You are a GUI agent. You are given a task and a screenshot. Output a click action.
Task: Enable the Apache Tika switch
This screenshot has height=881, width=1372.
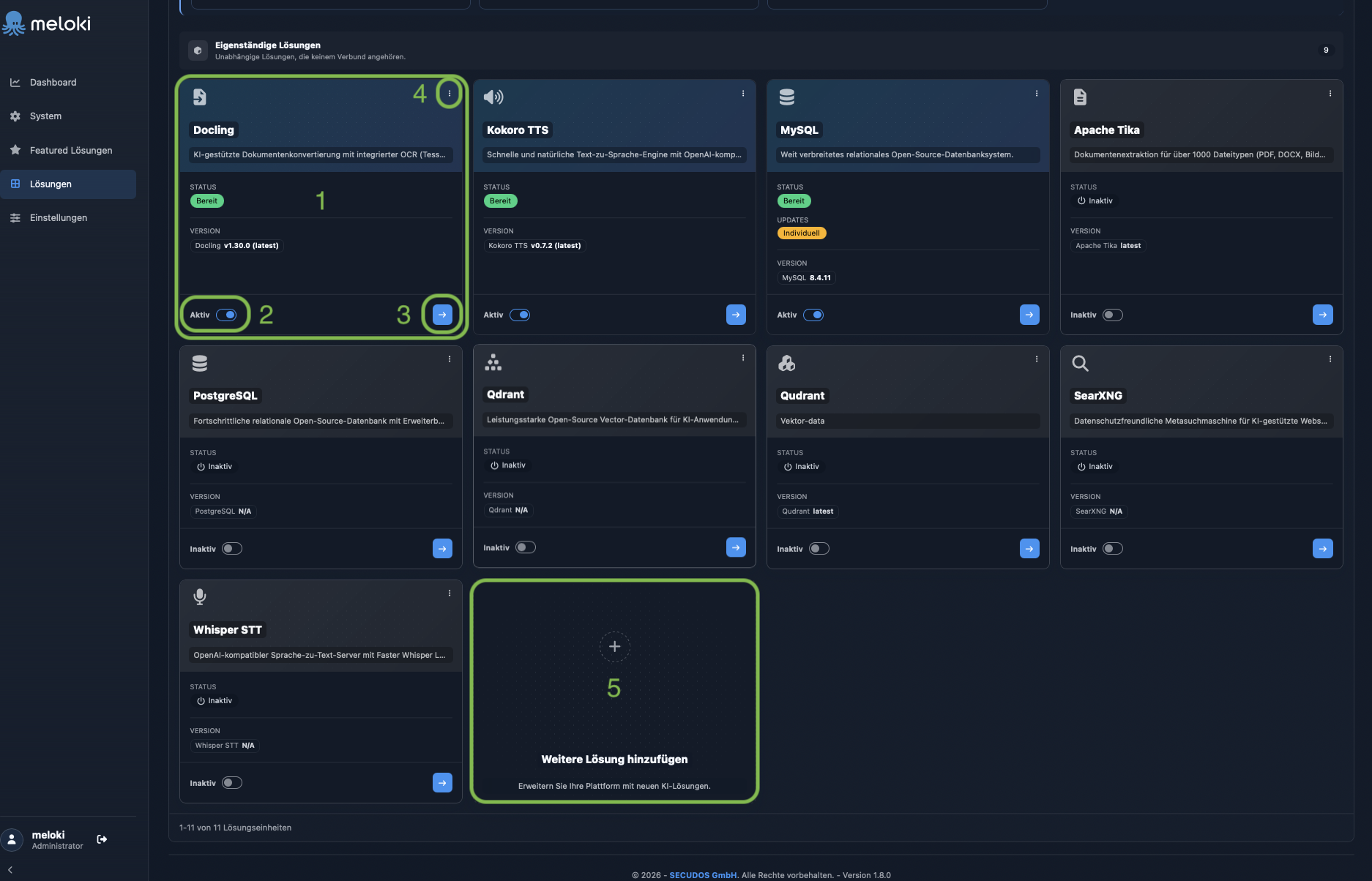point(1113,315)
